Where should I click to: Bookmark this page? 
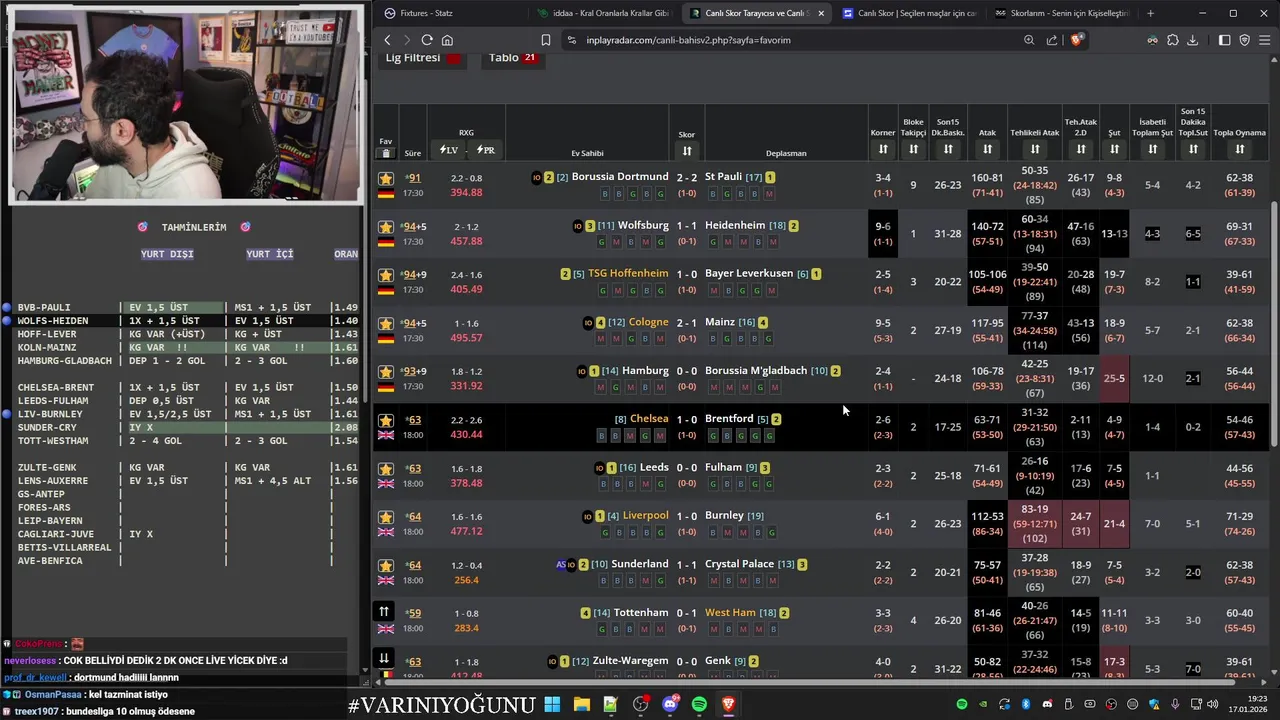[x=546, y=40]
